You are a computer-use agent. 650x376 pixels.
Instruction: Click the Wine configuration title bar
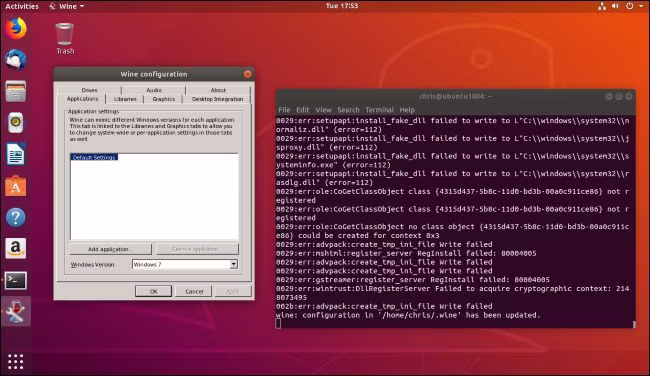coord(154,74)
